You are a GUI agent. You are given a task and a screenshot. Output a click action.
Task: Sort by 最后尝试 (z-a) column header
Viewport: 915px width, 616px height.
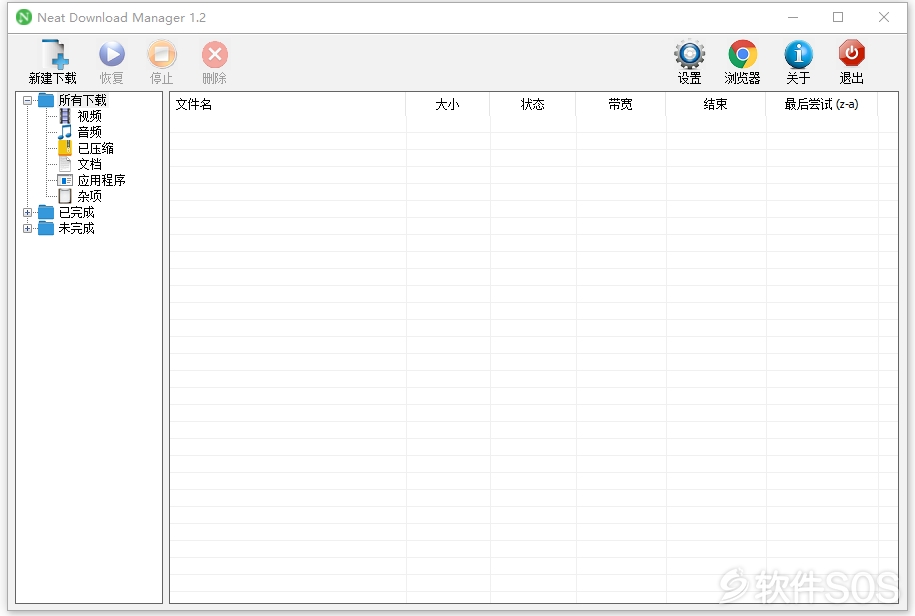pos(822,104)
